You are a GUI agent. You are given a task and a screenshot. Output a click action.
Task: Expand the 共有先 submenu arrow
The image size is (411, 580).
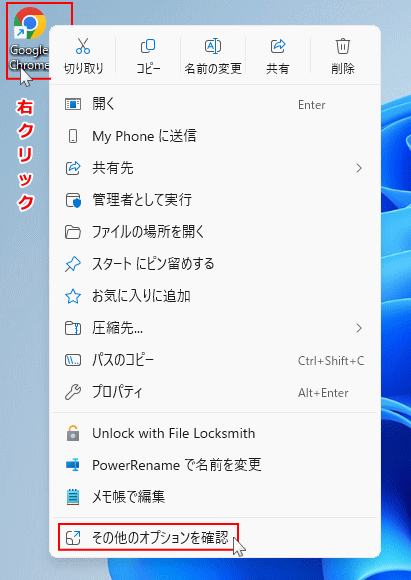359,168
